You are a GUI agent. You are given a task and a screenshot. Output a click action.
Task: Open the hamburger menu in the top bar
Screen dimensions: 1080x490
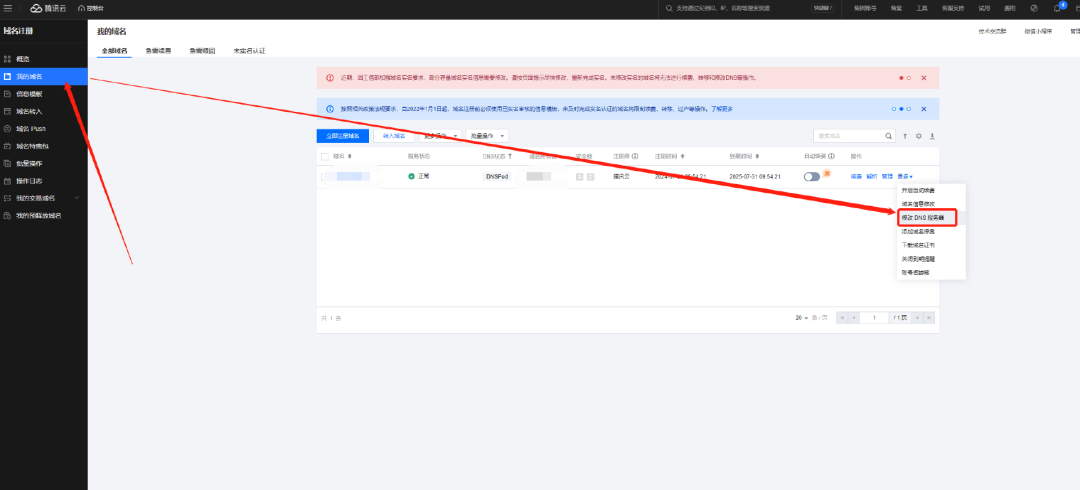(x=8, y=8)
